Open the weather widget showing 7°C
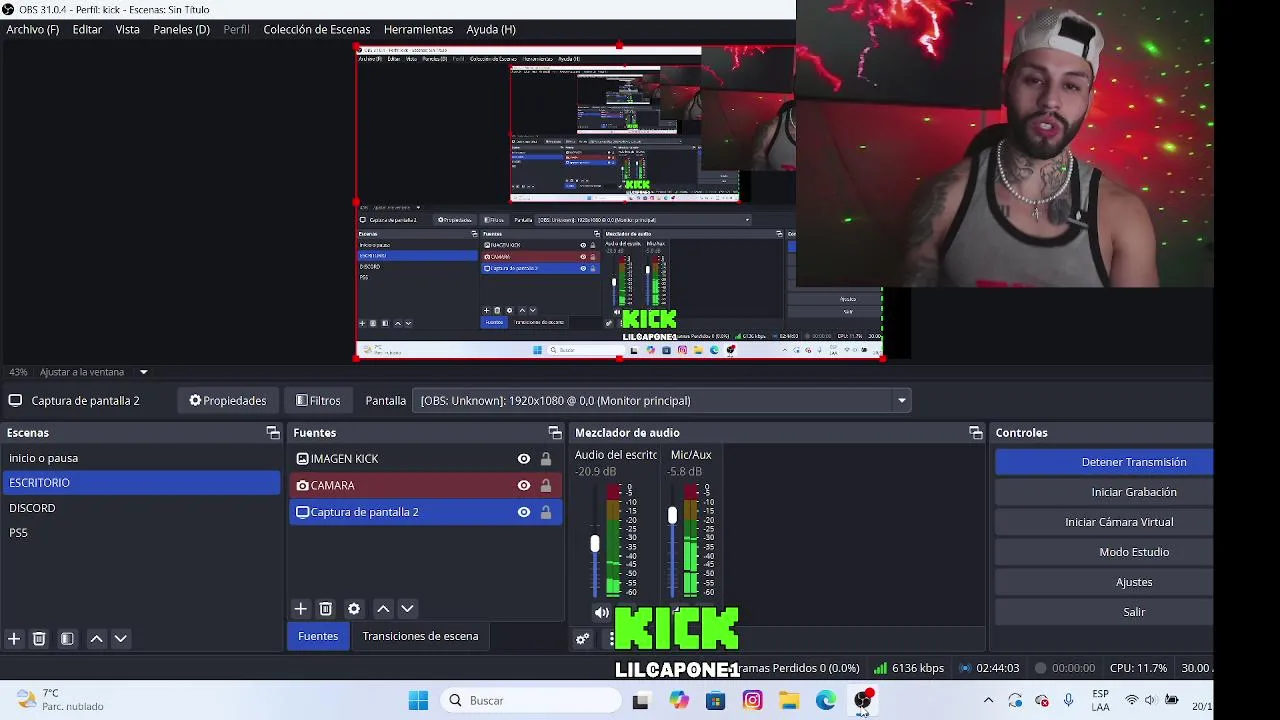1280x720 pixels. (60, 700)
